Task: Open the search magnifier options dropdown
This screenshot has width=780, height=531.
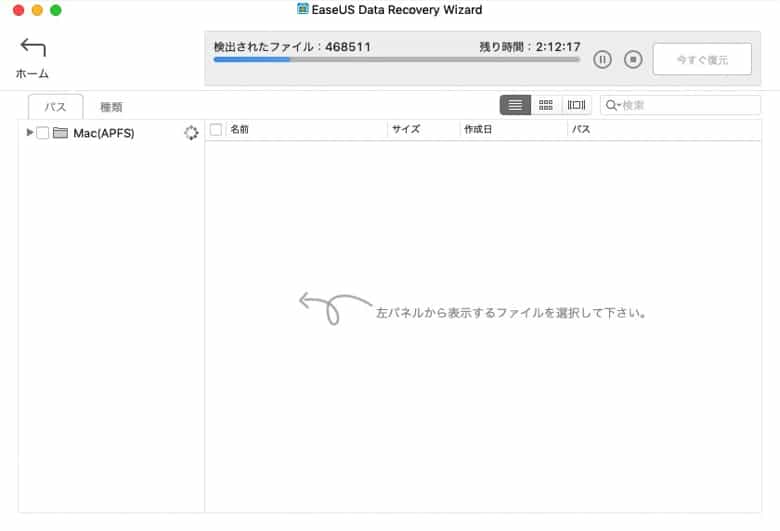Action: (613, 105)
